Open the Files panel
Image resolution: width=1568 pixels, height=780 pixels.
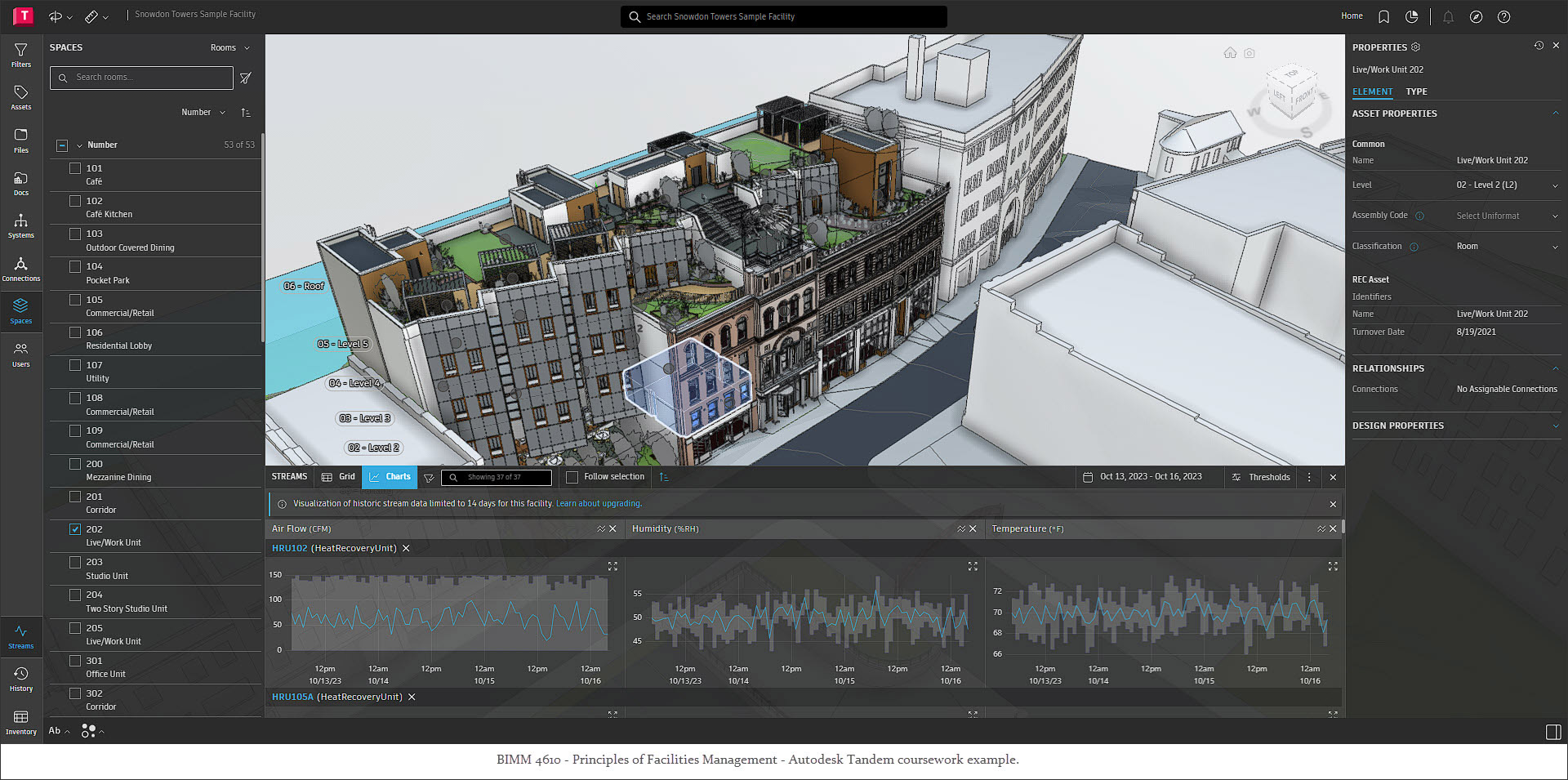[21, 140]
